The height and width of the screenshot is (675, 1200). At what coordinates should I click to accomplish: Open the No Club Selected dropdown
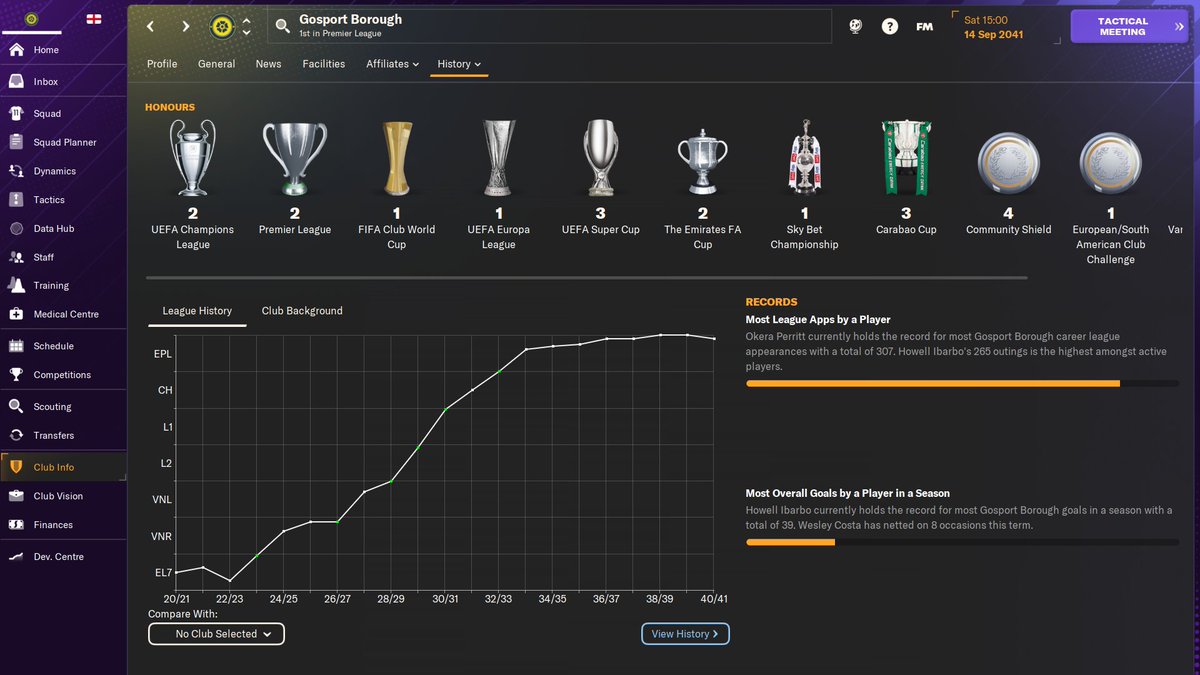(x=216, y=634)
